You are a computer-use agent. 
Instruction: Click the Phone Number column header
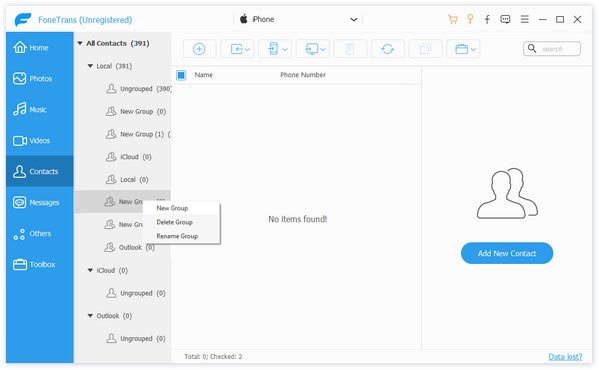tap(303, 75)
